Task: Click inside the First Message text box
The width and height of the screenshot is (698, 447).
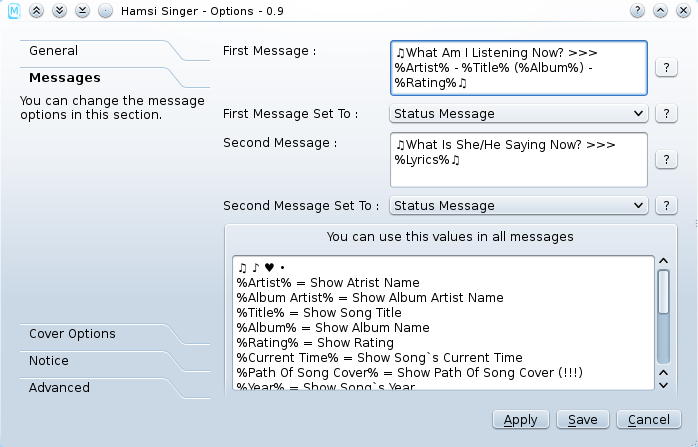Action: (x=519, y=68)
